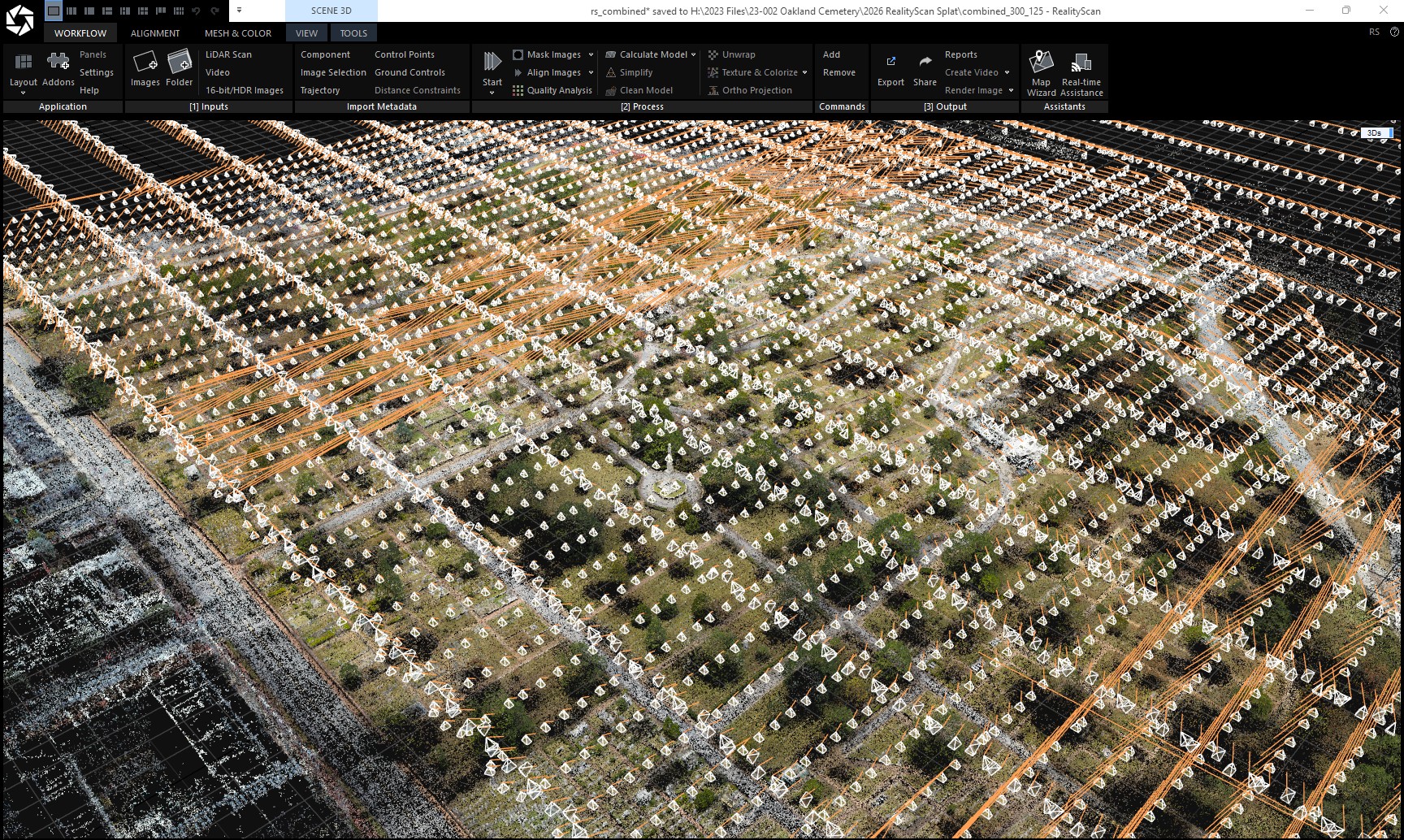Open the MESH & COLOR ribbon tab
1404x840 pixels.
[238, 33]
